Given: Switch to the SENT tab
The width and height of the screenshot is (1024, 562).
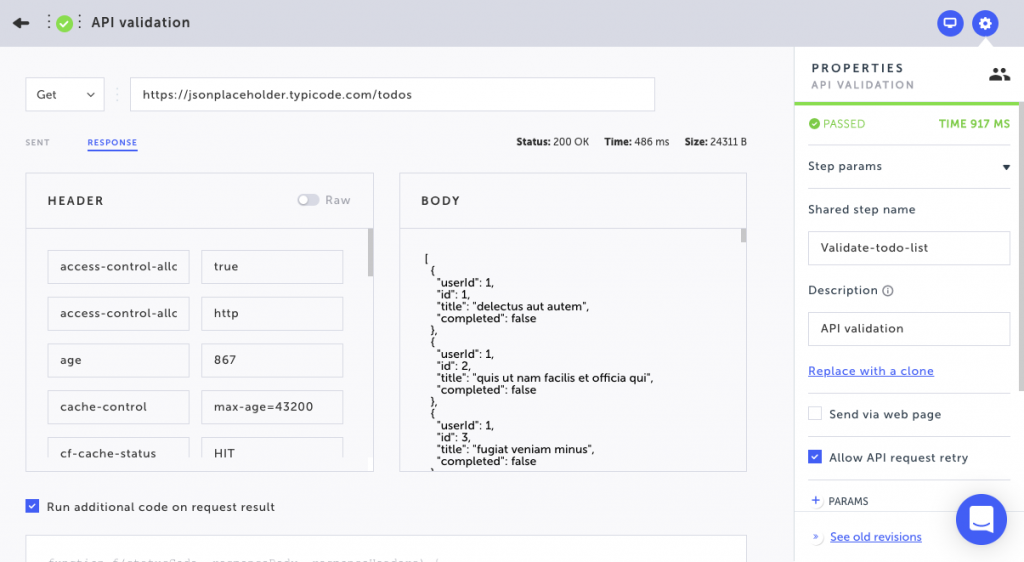Looking at the screenshot, I should coord(37,142).
